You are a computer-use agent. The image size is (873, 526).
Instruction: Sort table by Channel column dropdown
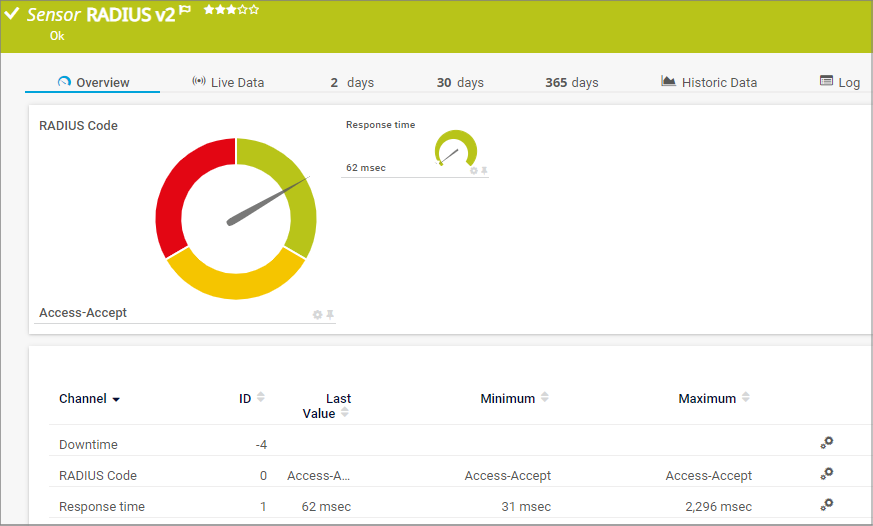tap(89, 399)
